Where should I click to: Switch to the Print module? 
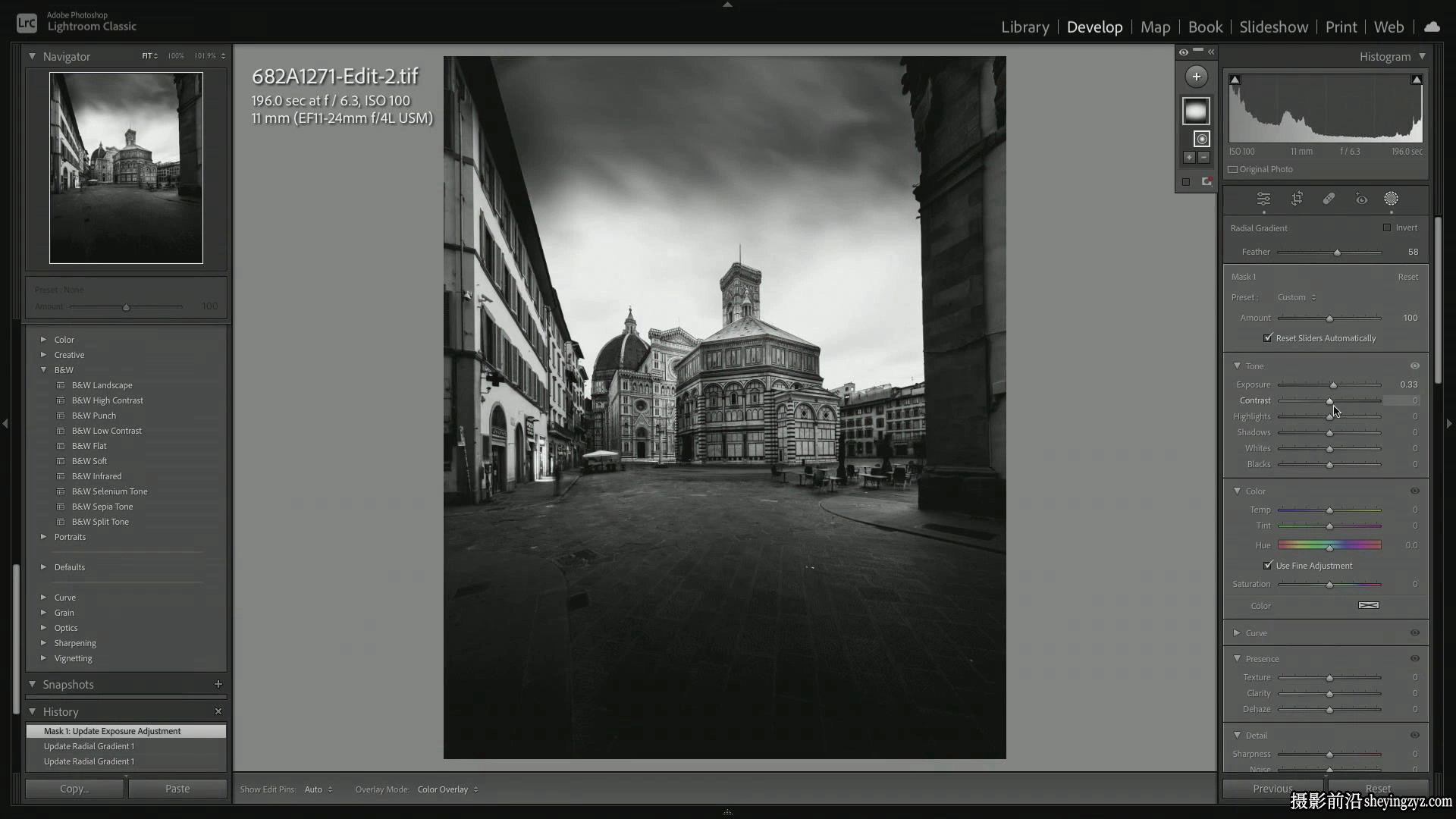pyautogui.click(x=1341, y=27)
